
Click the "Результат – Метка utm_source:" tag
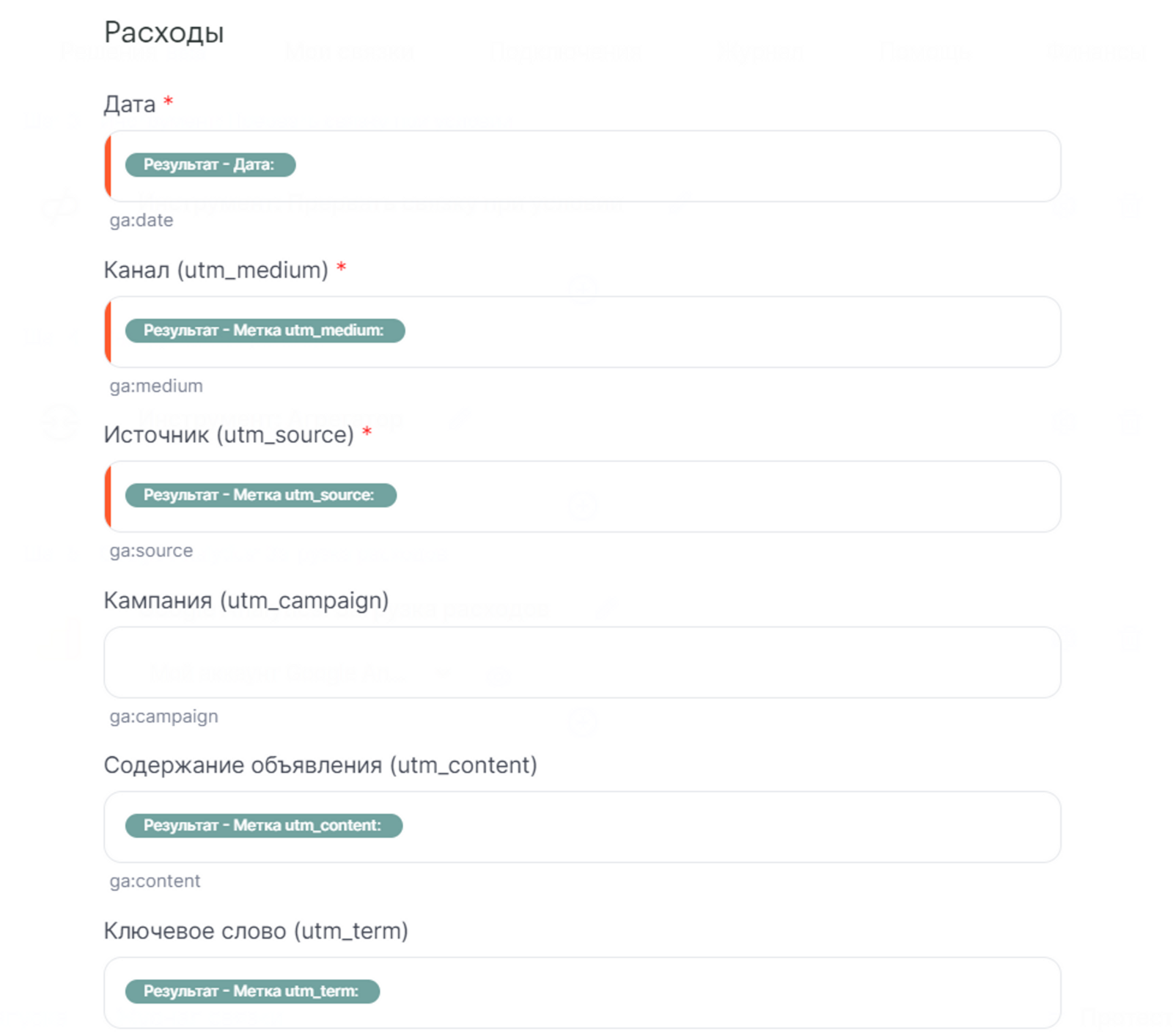[x=260, y=496]
